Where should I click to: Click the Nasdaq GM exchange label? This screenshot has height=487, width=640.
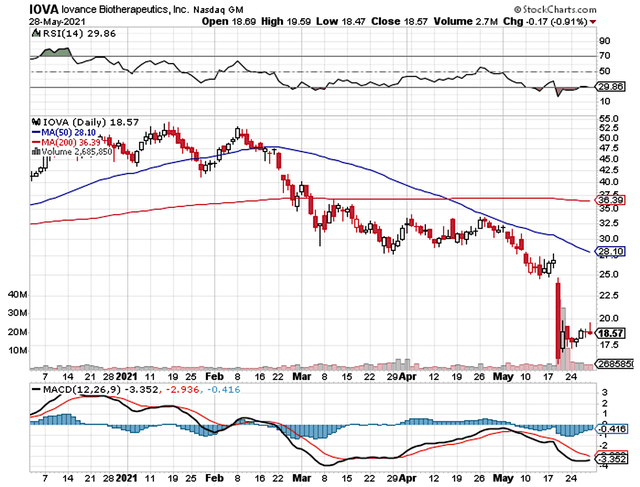point(218,9)
